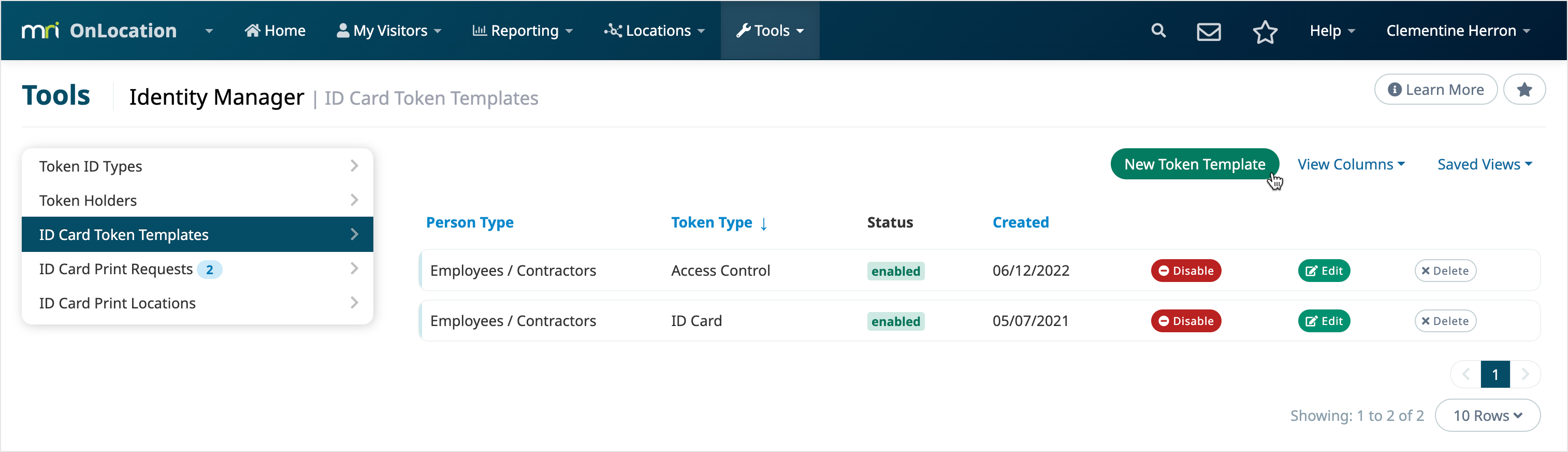Image resolution: width=1568 pixels, height=452 pixels.
Task: Open Saved Views dropdown
Action: (x=1485, y=164)
